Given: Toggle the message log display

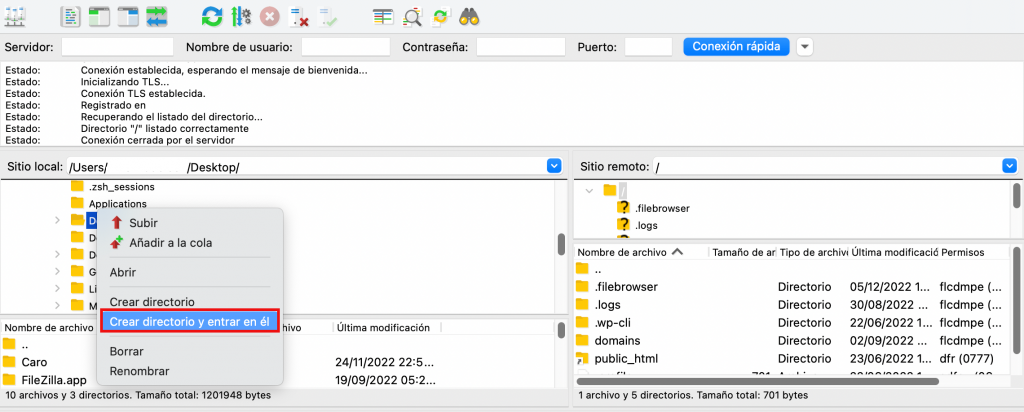Looking at the screenshot, I should coord(71,16).
